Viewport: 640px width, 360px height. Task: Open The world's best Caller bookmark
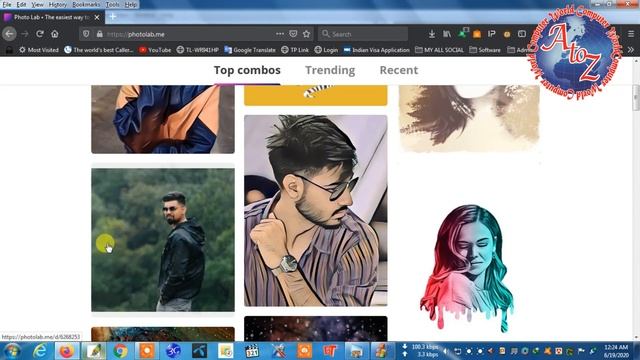tap(99, 50)
